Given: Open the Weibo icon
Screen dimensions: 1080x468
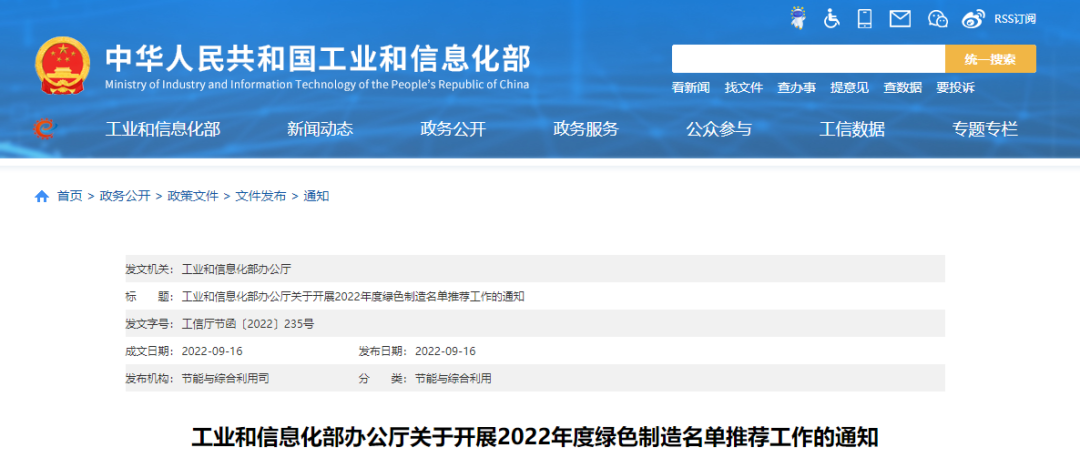Looking at the screenshot, I should tap(973, 18).
